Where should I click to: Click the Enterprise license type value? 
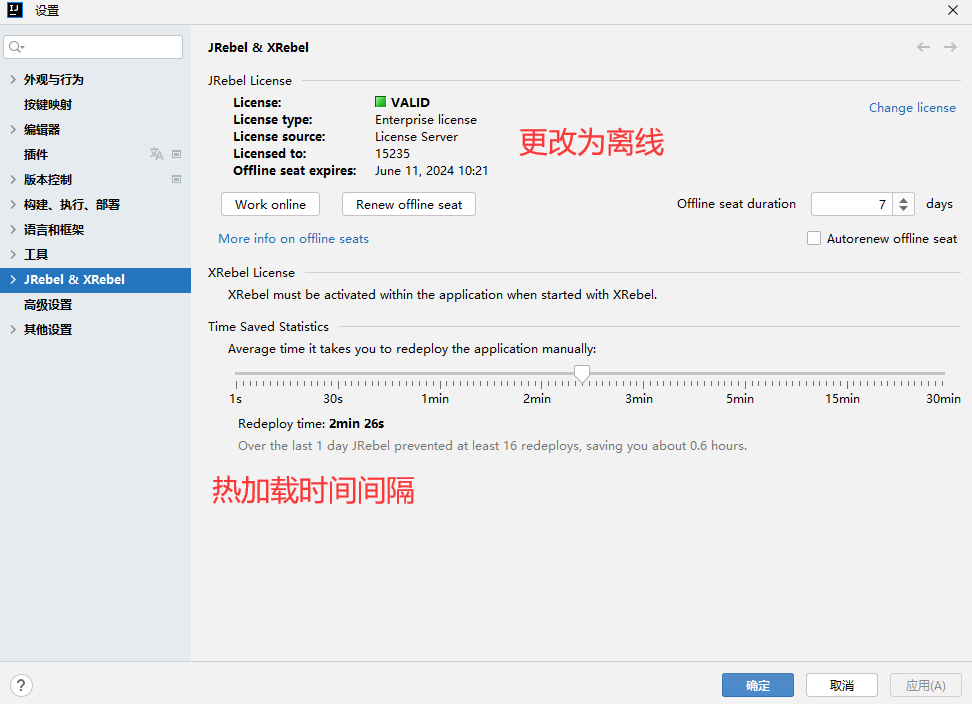(x=426, y=120)
